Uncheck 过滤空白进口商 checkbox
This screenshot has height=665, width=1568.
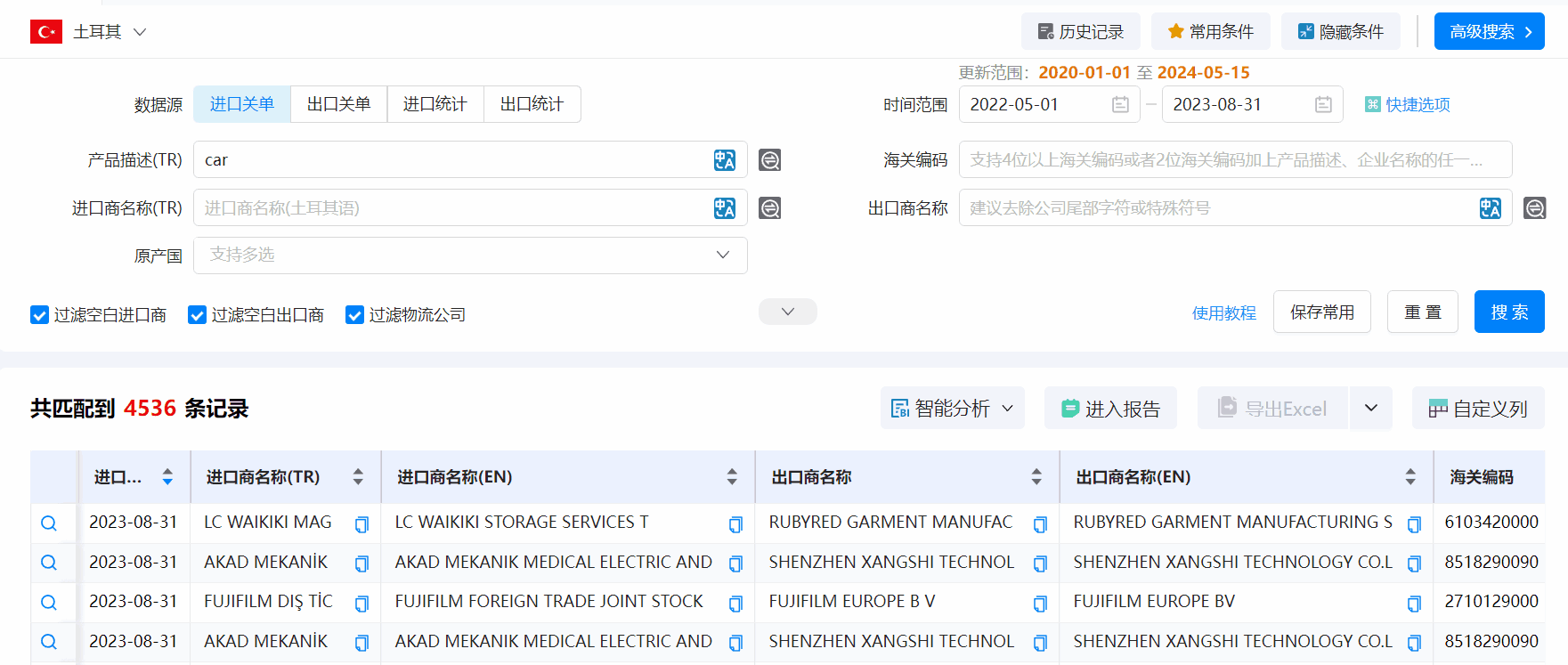pyautogui.click(x=39, y=315)
